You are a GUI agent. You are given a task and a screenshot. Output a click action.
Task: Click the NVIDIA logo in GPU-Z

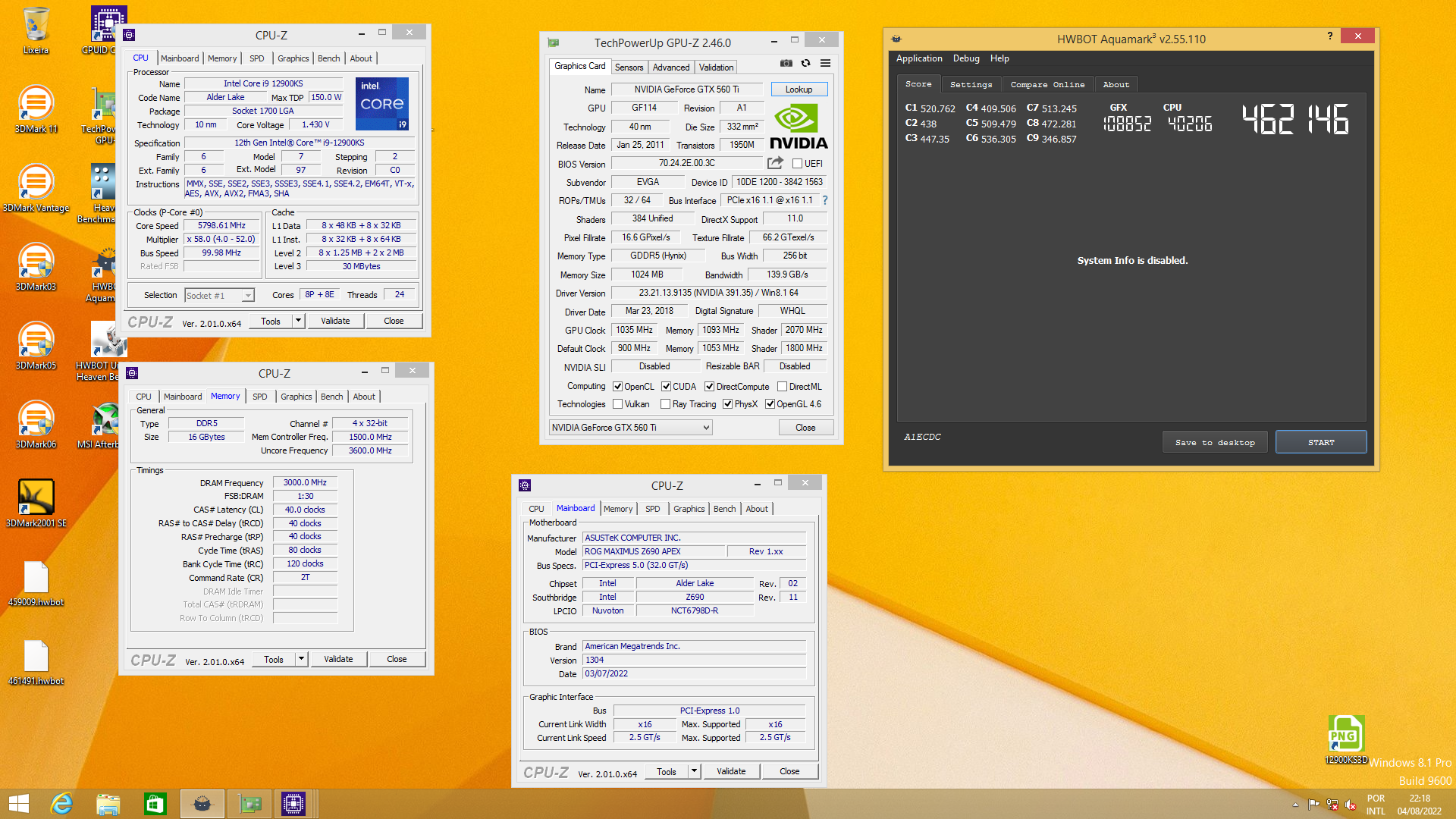pyautogui.click(x=799, y=126)
